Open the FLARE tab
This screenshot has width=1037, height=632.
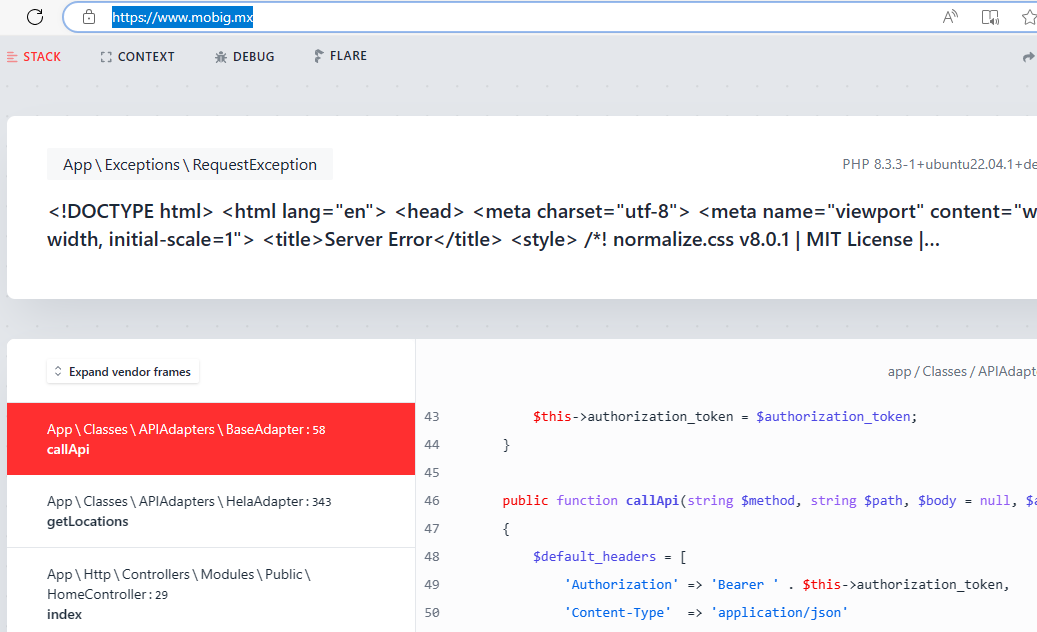340,56
